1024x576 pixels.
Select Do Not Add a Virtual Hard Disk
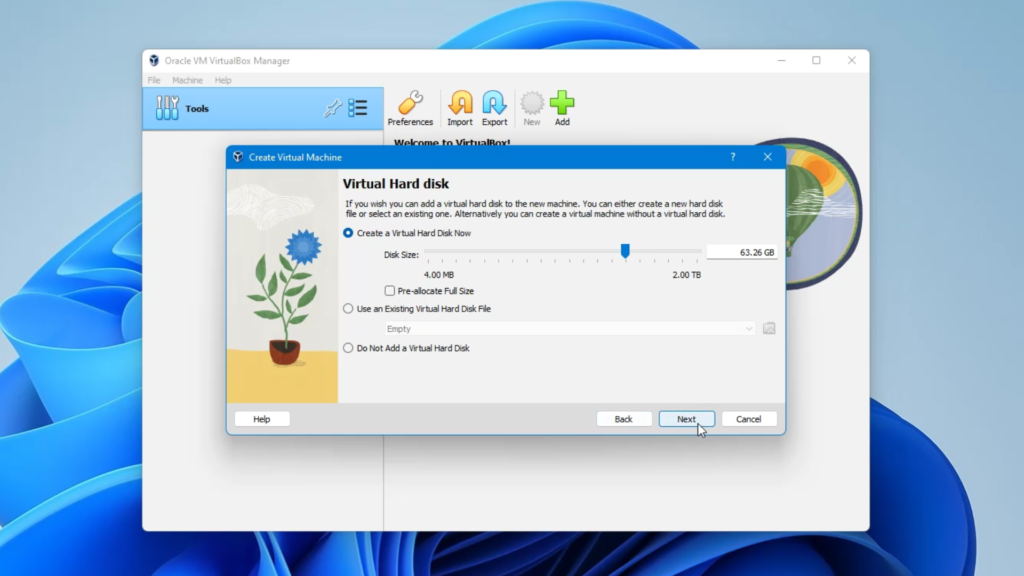point(406,348)
